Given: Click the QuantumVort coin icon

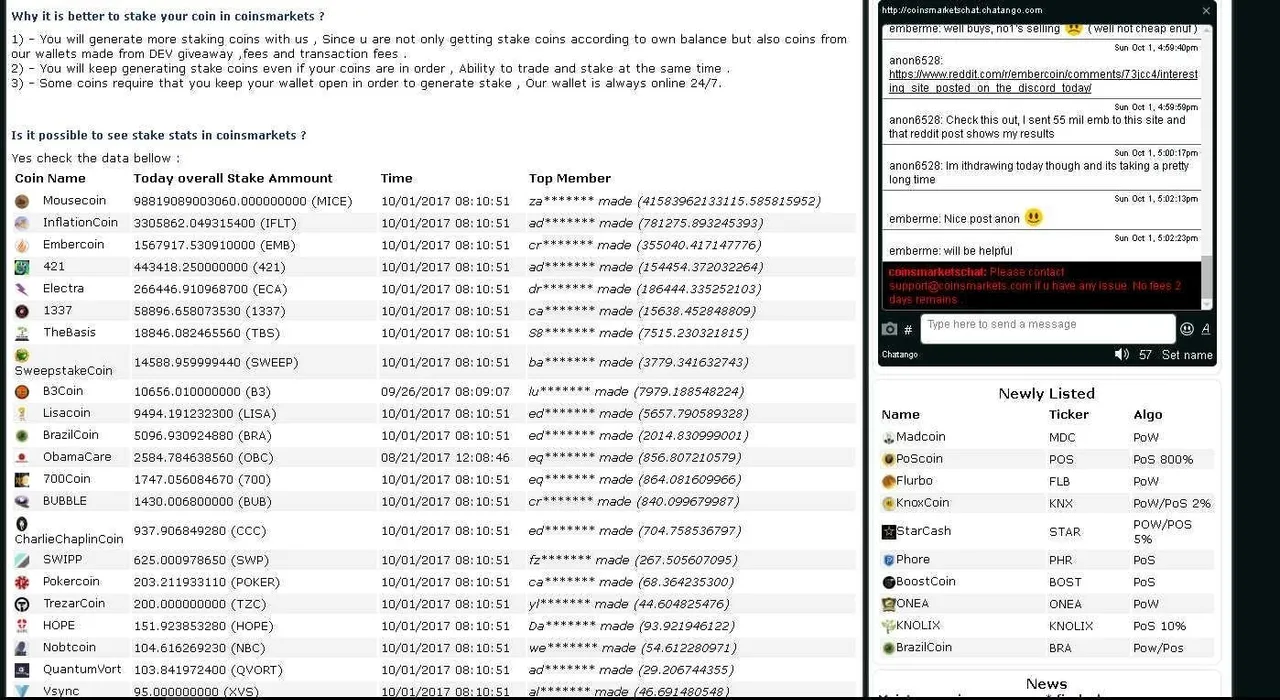Looking at the screenshot, I should click(x=22, y=670).
